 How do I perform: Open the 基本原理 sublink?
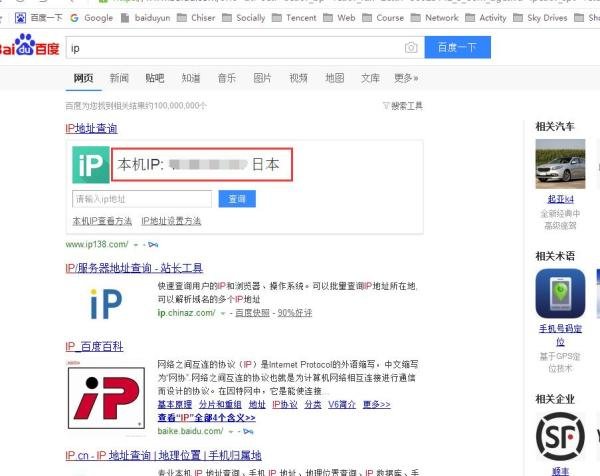coord(175,405)
